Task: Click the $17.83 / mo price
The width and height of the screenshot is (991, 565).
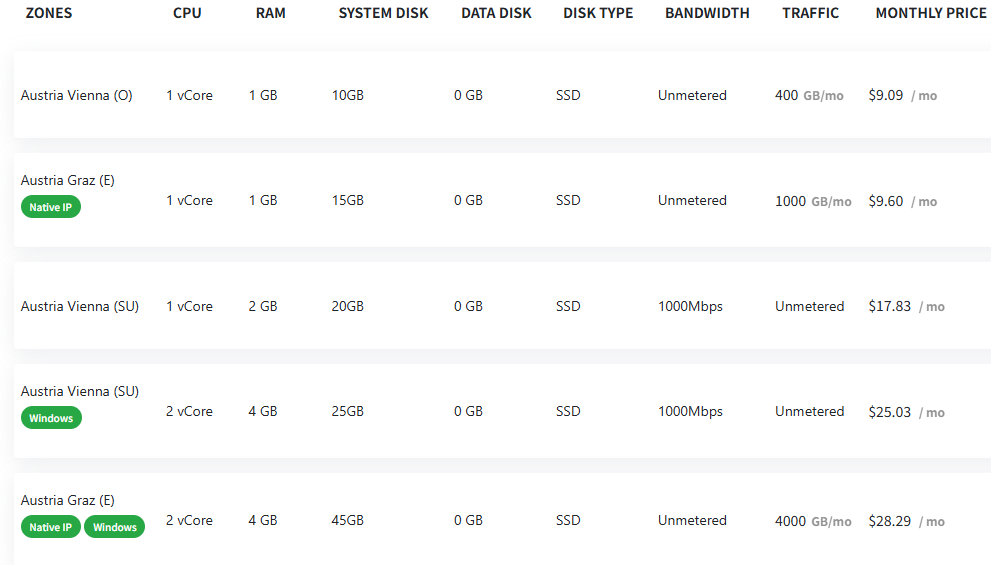Action: [906, 307]
